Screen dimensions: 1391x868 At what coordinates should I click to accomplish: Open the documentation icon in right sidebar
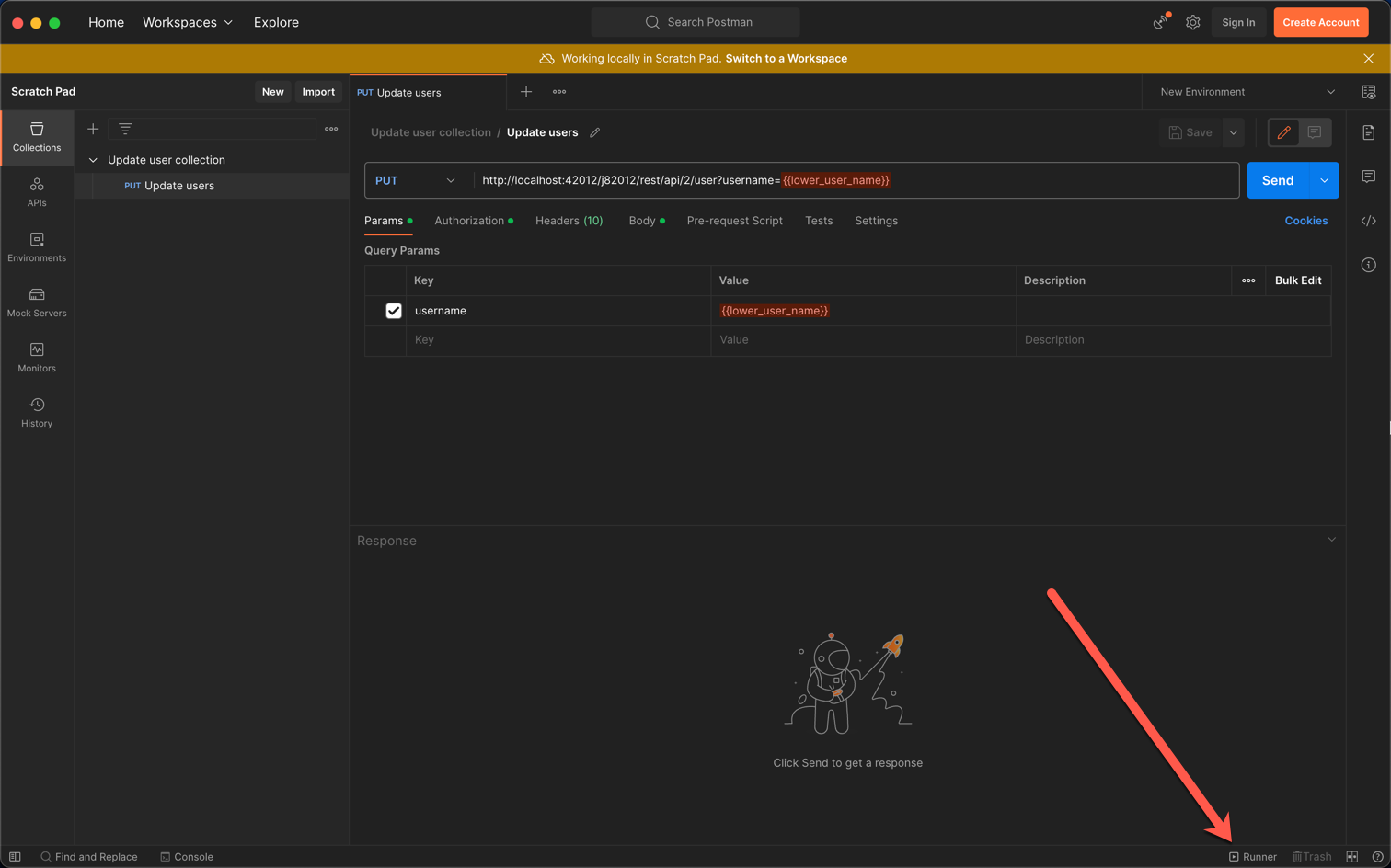click(x=1369, y=132)
